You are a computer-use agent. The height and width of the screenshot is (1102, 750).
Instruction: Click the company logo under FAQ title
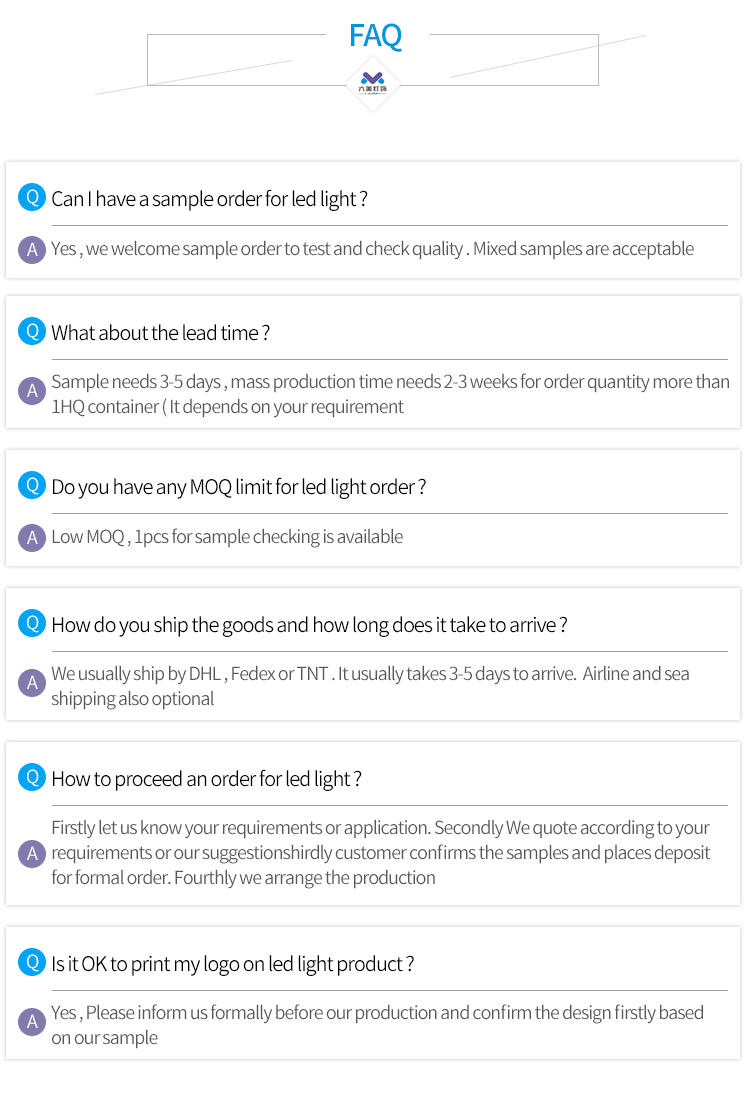pos(373,83)
